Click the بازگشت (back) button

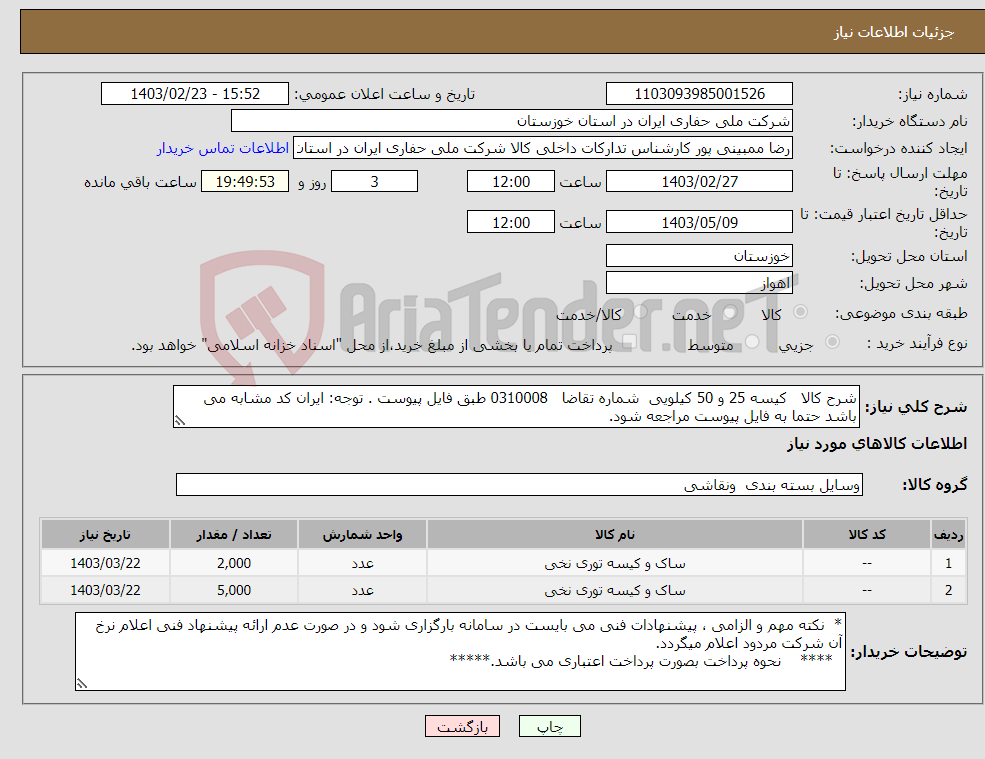[x=462, y=726]
